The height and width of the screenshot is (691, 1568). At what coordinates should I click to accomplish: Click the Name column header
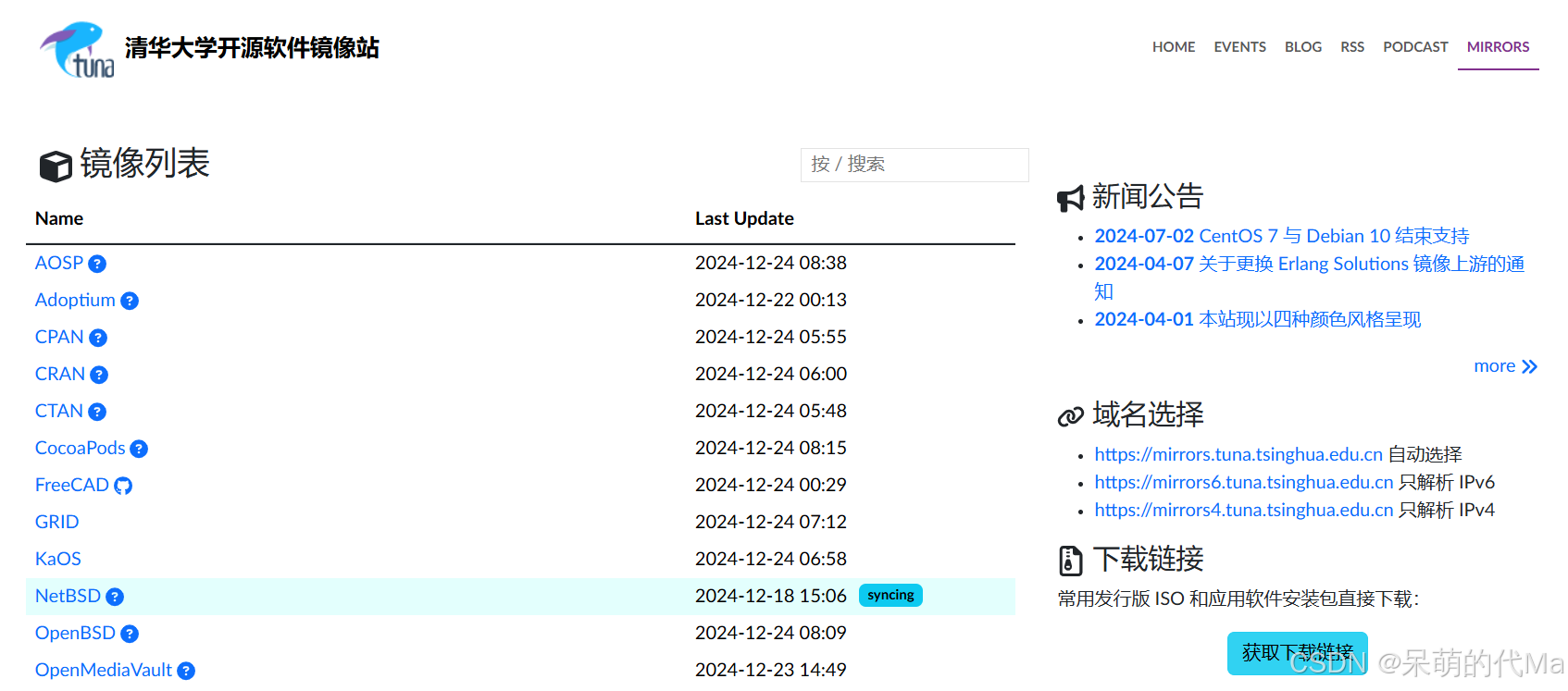click(59, 218)
